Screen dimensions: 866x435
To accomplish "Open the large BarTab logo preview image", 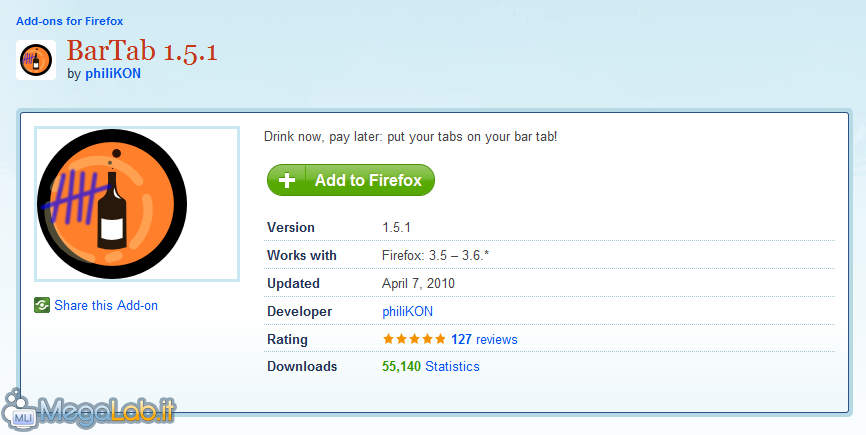I will click(136, 204).
